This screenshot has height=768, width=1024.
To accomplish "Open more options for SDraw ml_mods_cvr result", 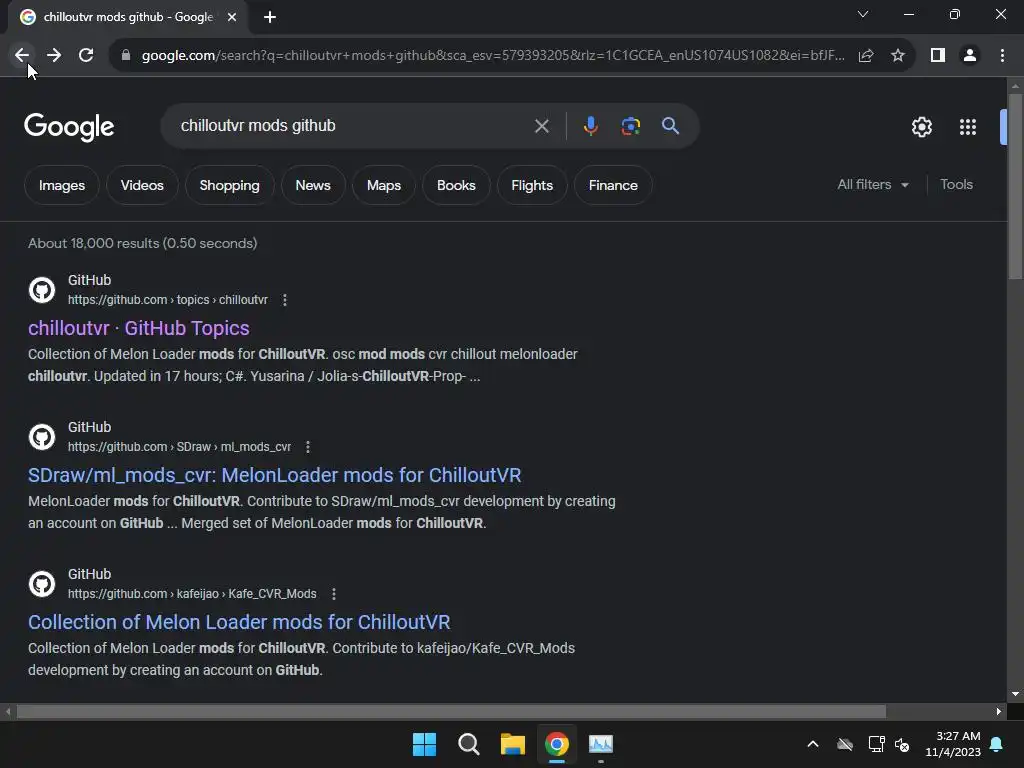I will [308, 447].
